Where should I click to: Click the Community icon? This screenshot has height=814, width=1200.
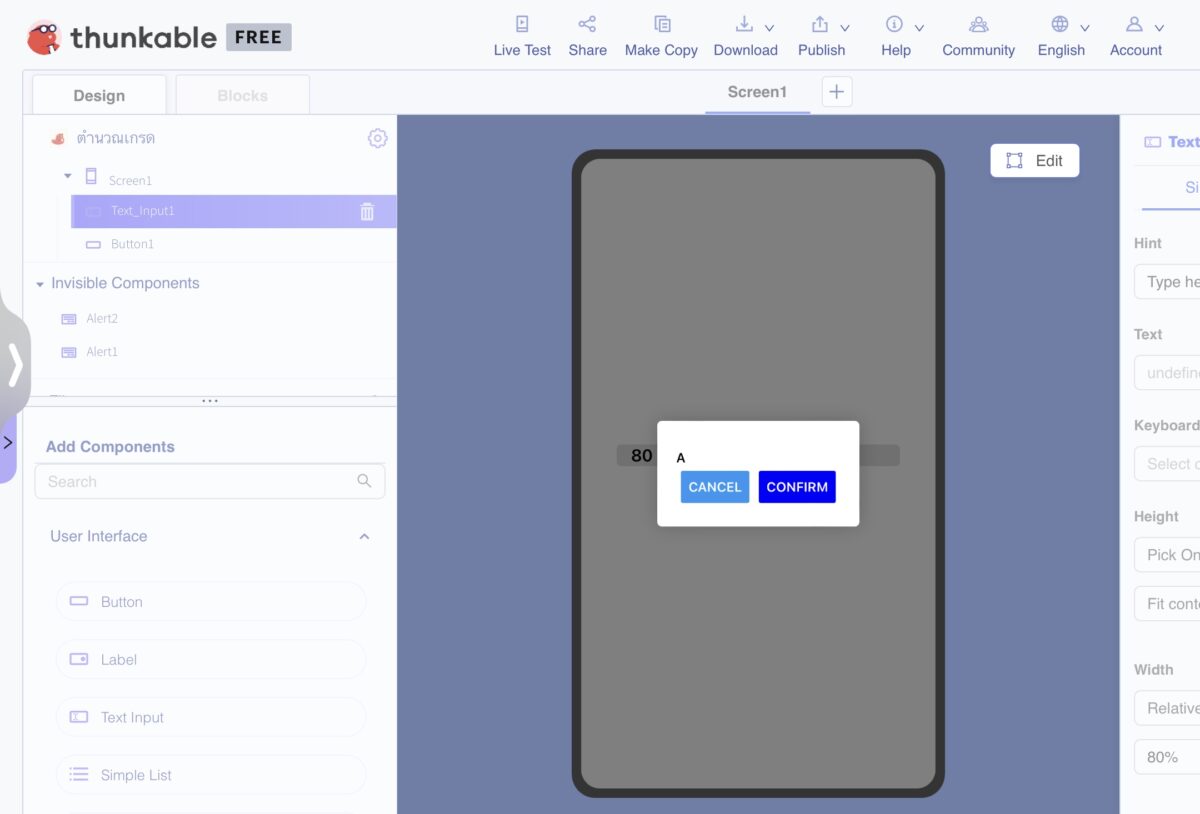[978, 22]
